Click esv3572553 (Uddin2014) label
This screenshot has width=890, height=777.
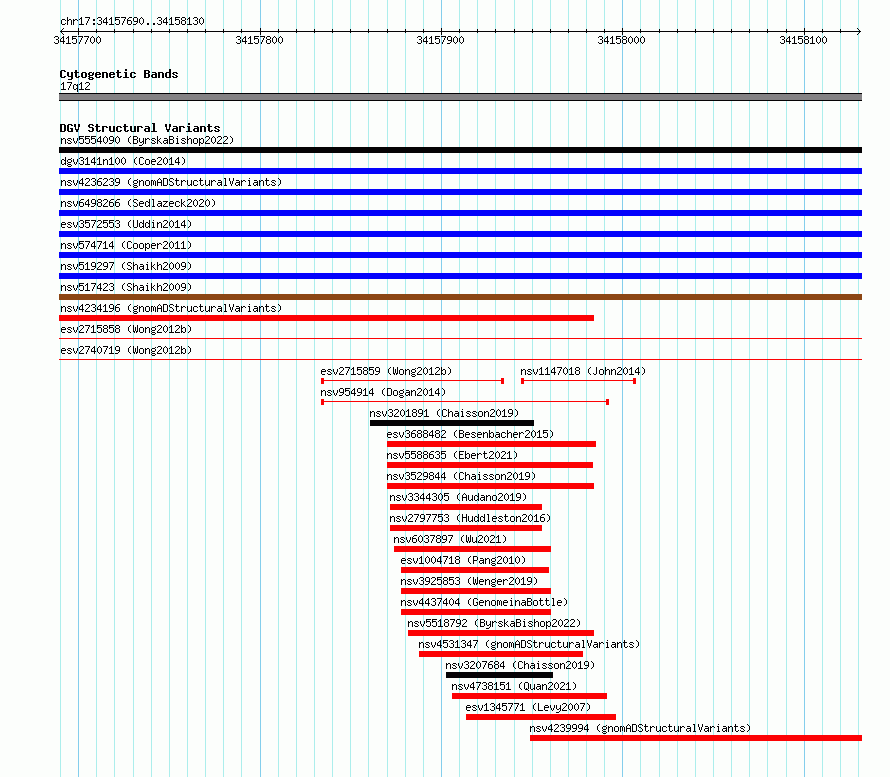(126, 224)
